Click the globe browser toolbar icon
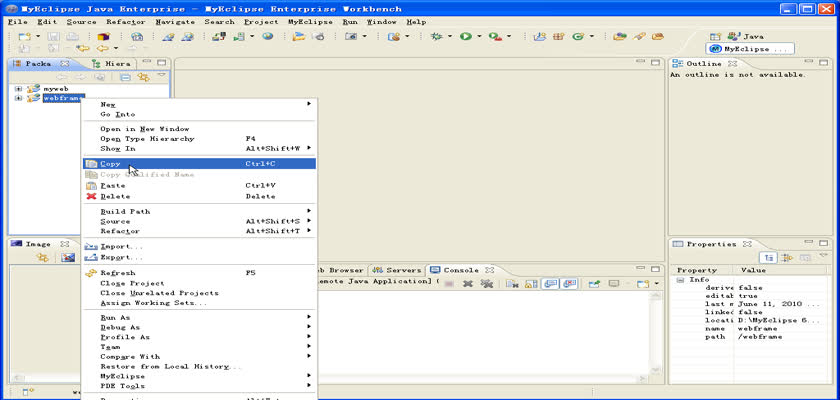Viewport: 840px width, 400px height. (x=268, y=36)
